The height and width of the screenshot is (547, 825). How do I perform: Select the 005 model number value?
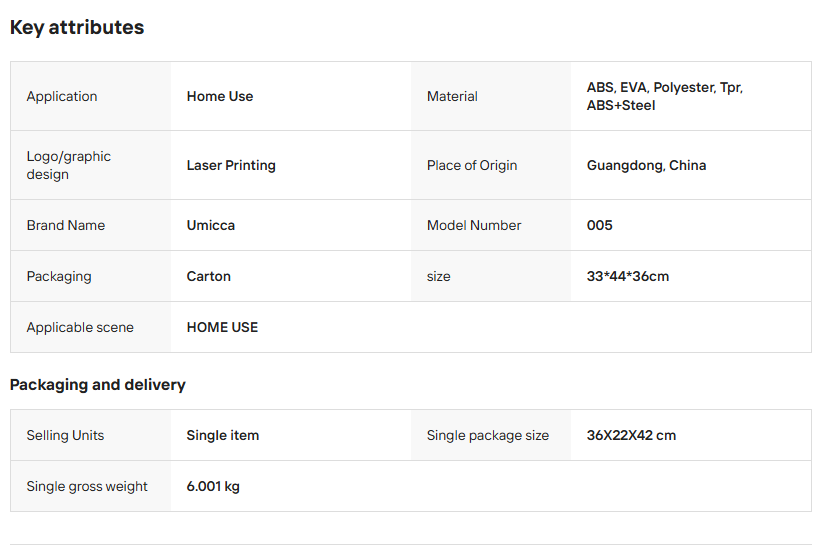tap(600, 226)
